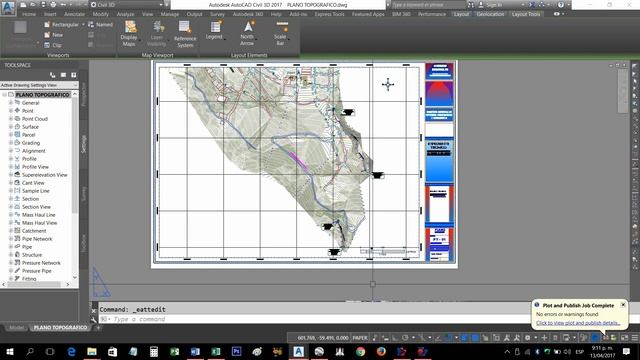Expand the Profile View settings node

click(x=11, y=167)
